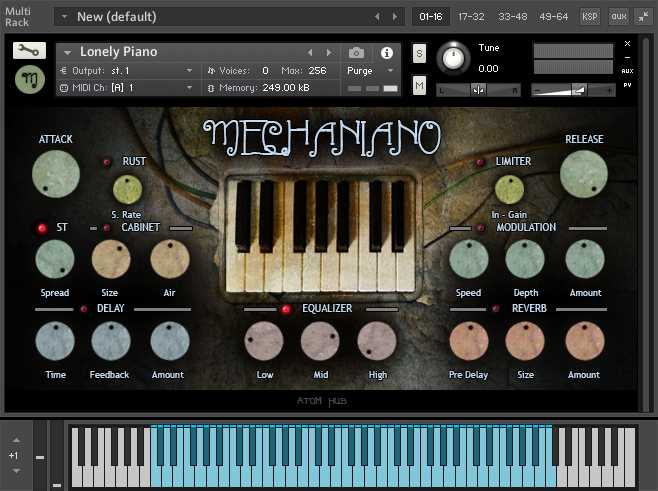Click the Modulation Amount knob
Image resolution: width=658 pixels, height=491 pixels.
point(585,259)
